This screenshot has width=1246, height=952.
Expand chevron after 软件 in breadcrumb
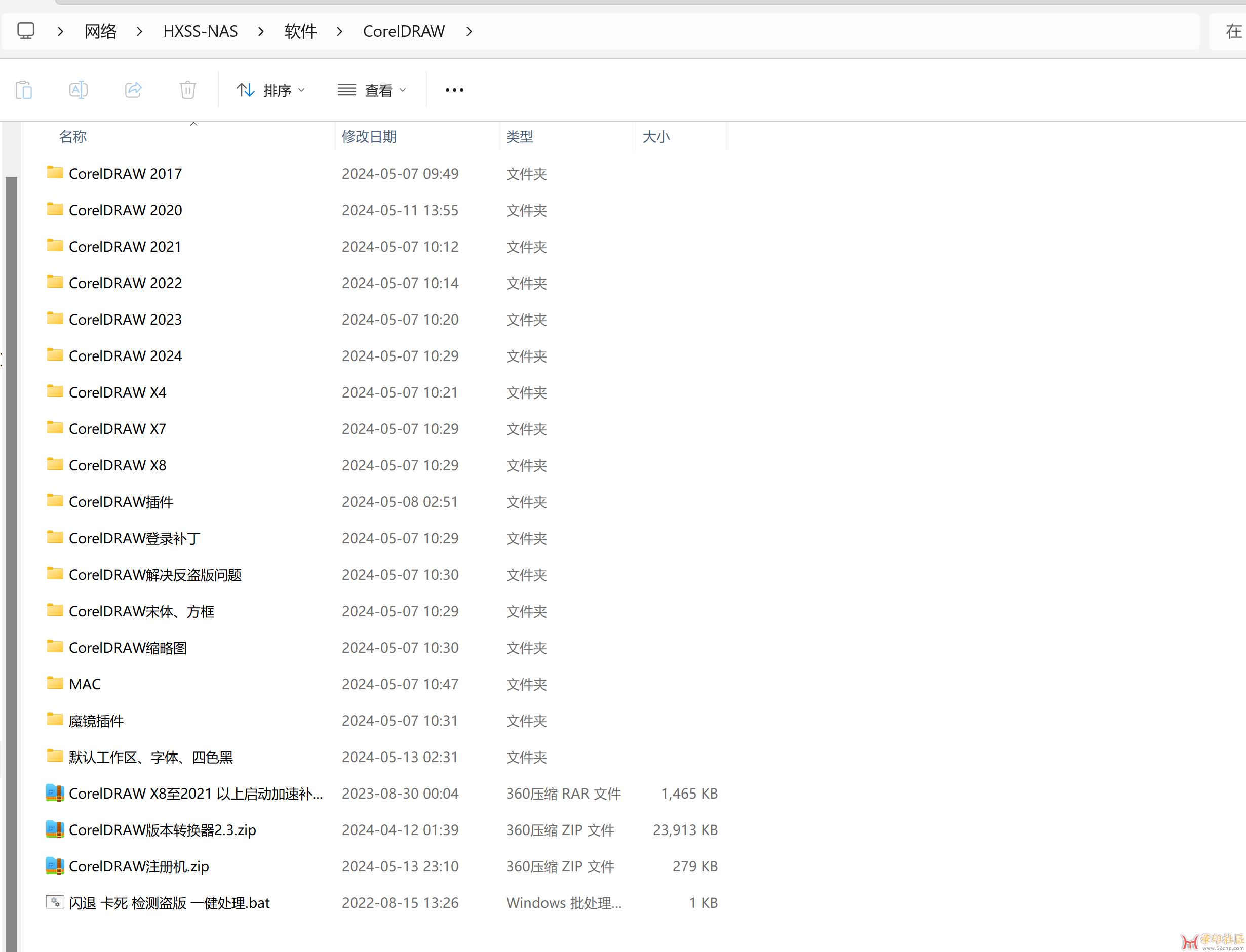pyautogui.click(x=339, y=31)
